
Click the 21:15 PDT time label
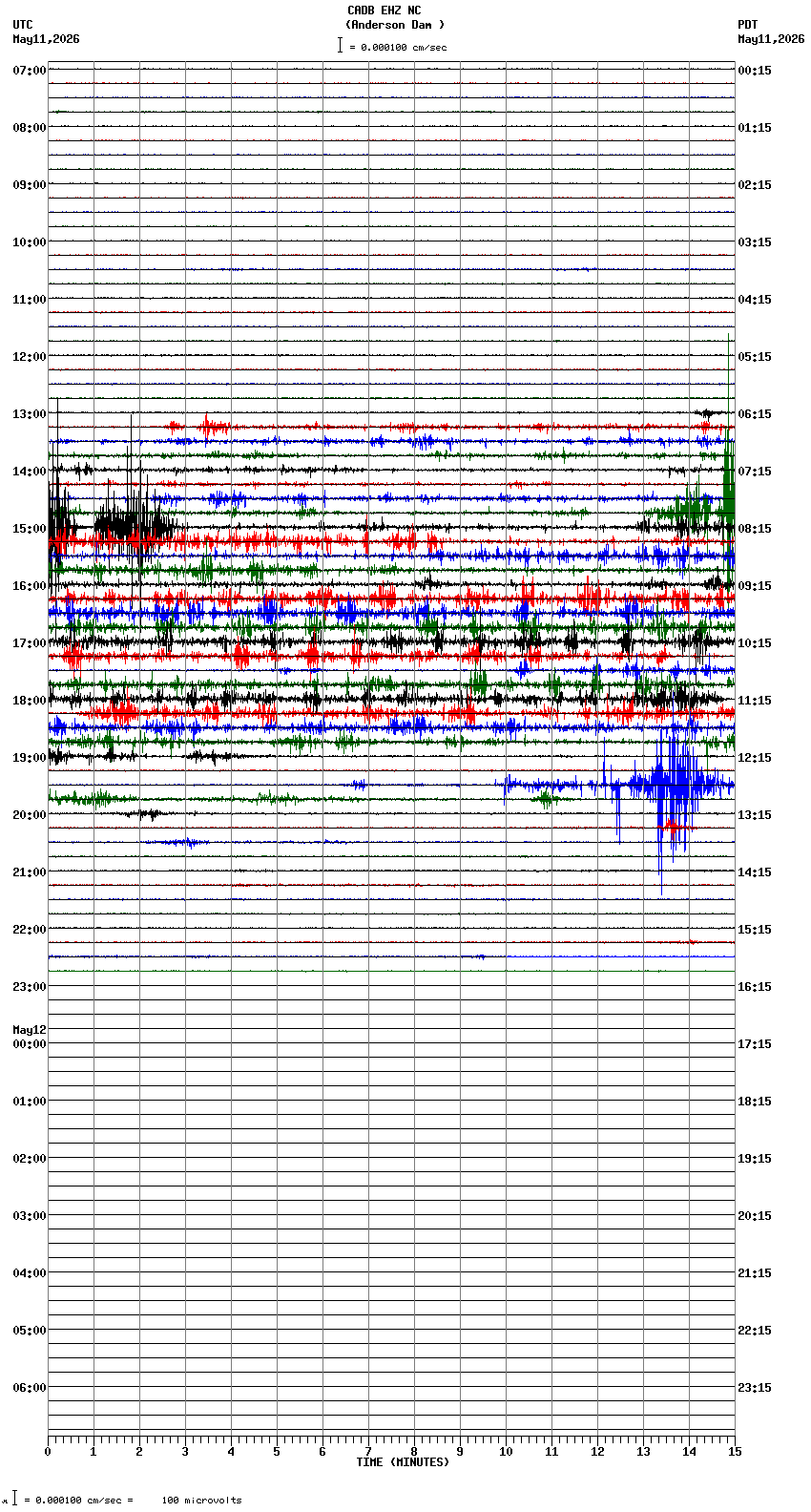click(755, 1273)
